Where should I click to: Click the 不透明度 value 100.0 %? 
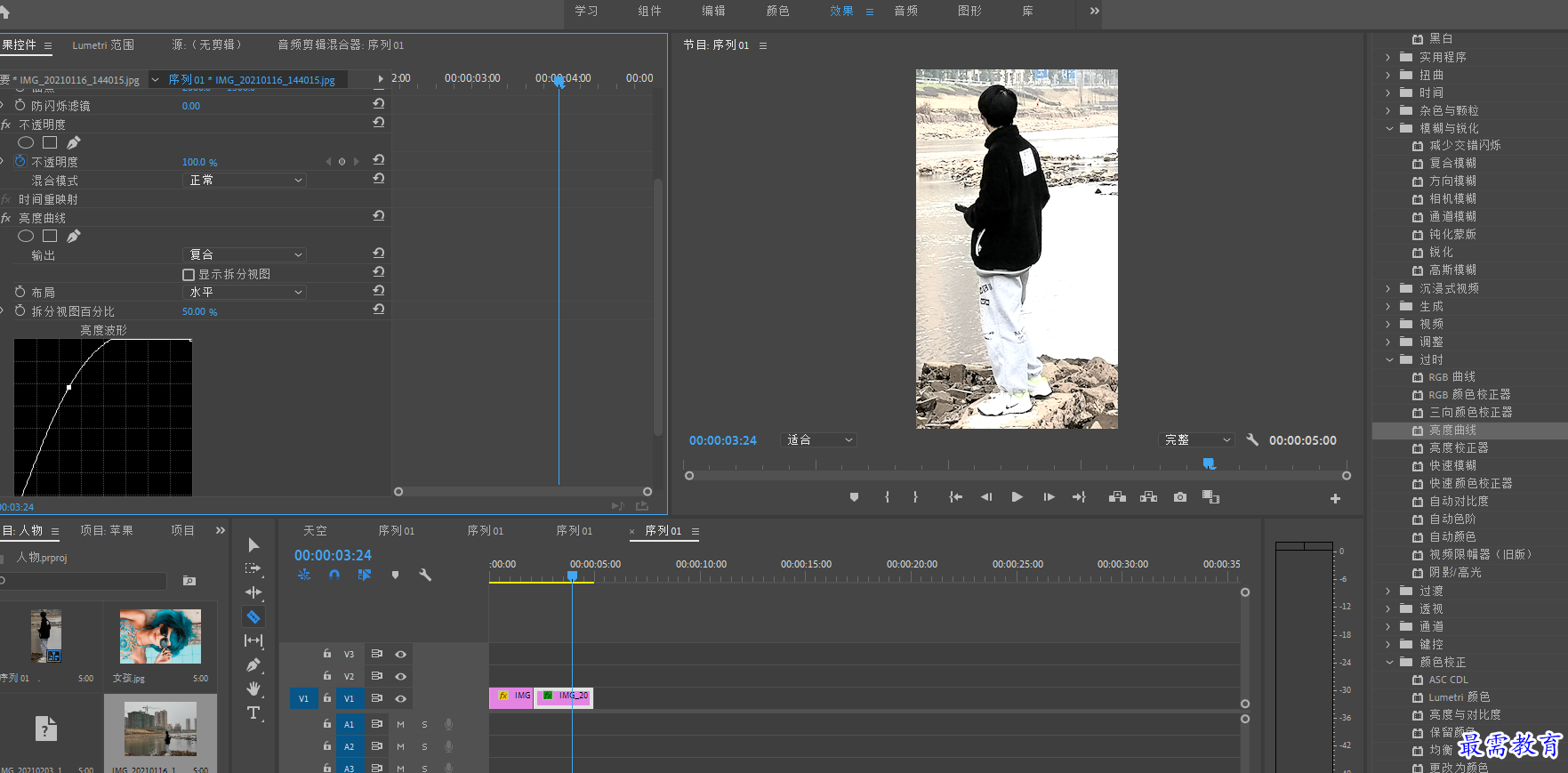pyautogui.click(x=199, y=162)
